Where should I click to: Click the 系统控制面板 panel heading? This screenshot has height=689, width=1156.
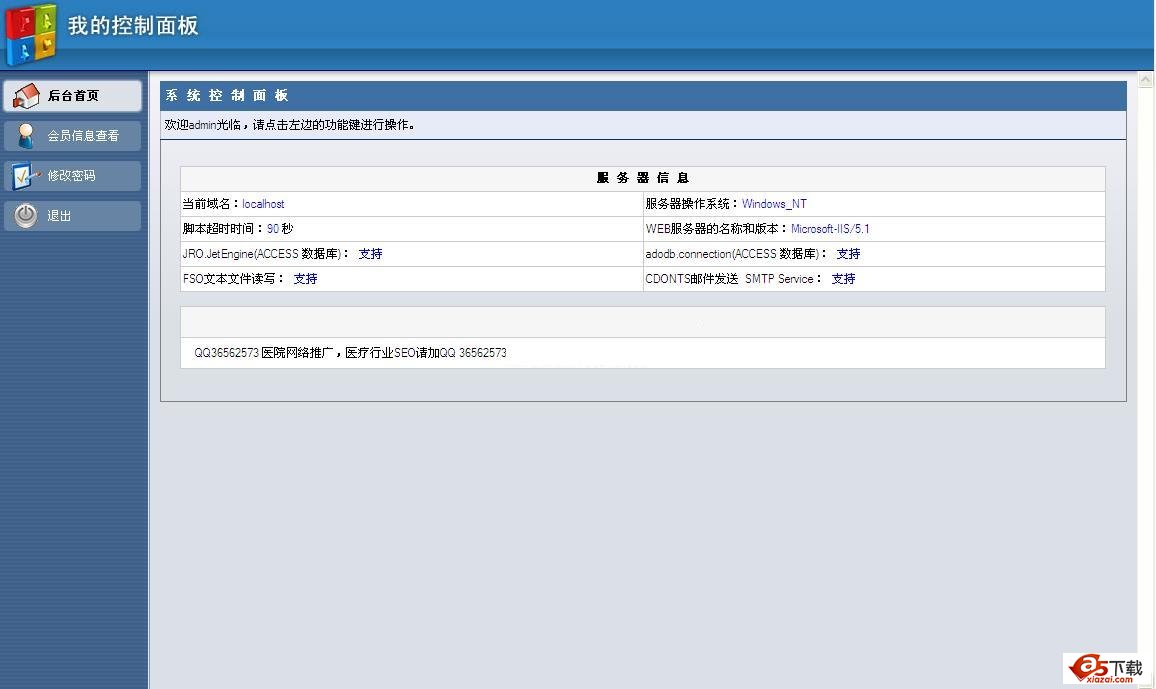coord(227,95)
